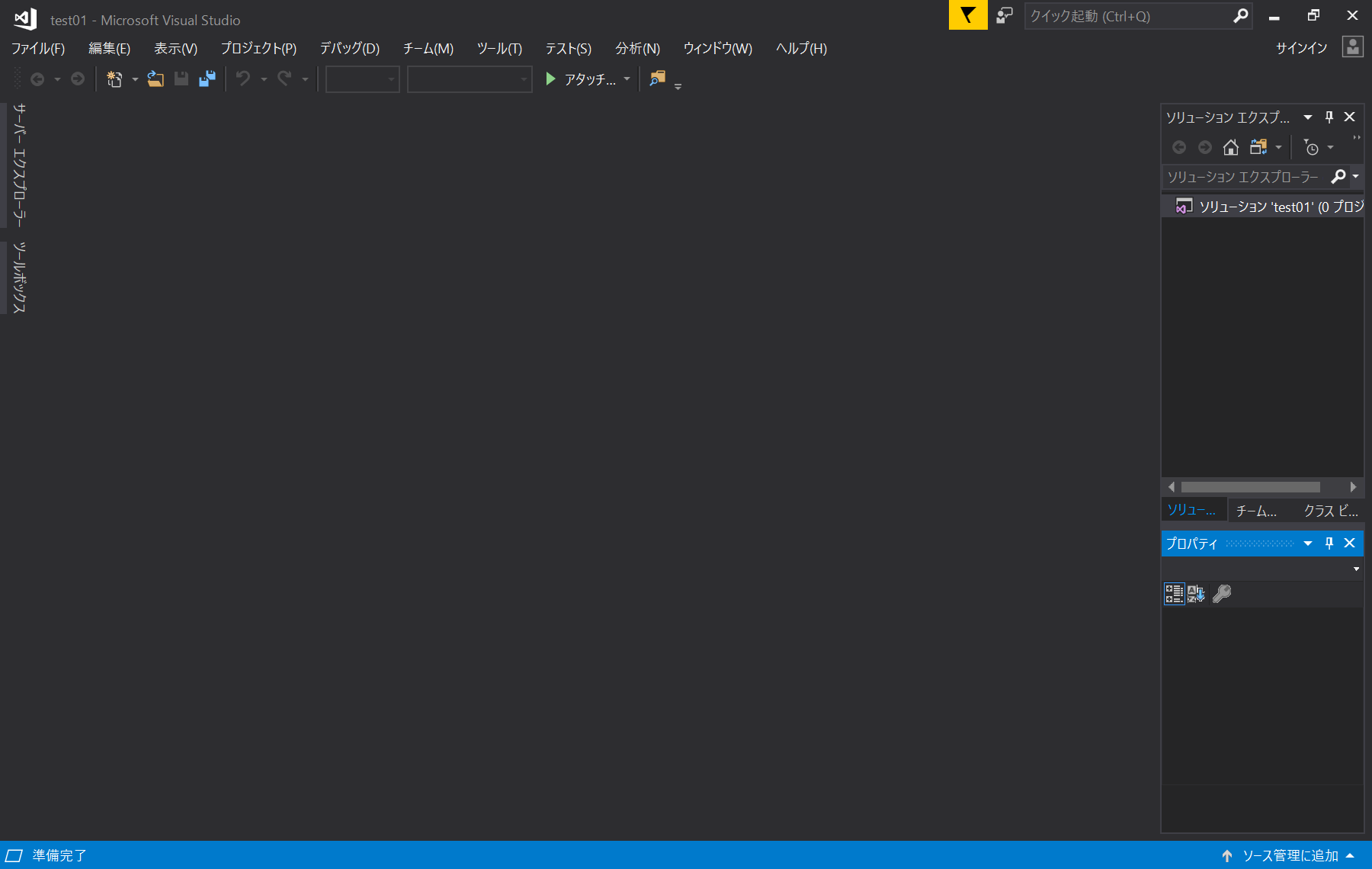Click Solution Explorer's Forward icon
The width and height of the screenshot is (1372, 869).
coord(1205,147)
